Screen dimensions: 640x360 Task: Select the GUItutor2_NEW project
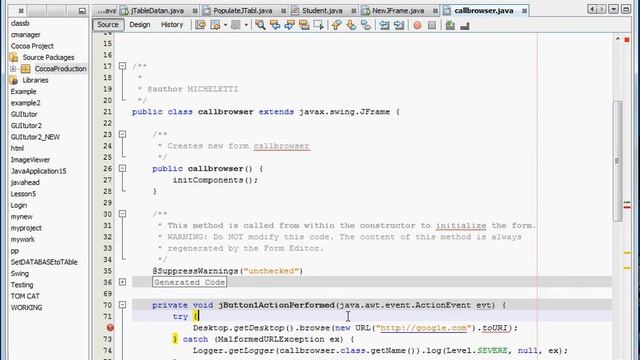[x=35, y=137]
